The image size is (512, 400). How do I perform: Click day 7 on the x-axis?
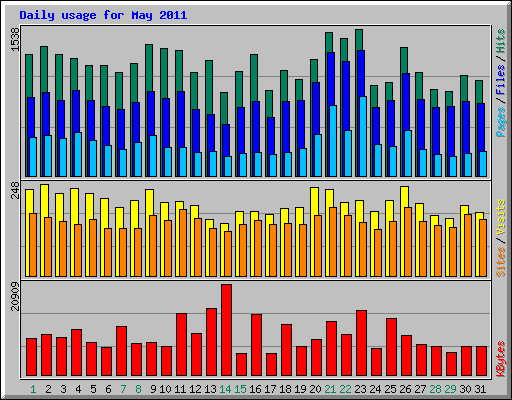tap(123, 389)
